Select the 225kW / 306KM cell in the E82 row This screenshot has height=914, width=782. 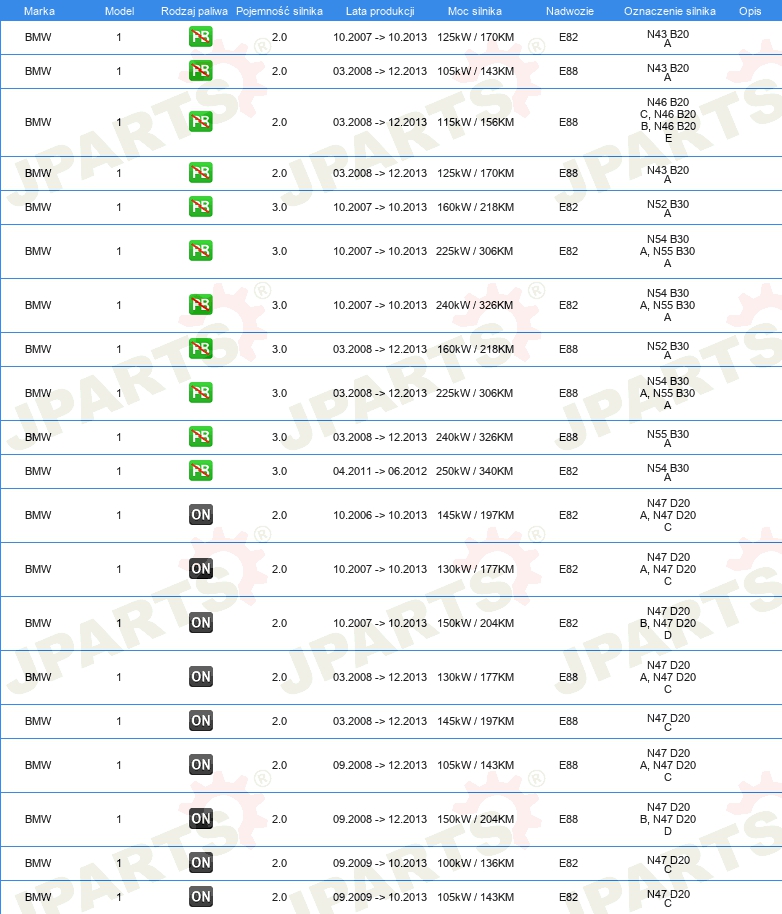tap(474, 251)
